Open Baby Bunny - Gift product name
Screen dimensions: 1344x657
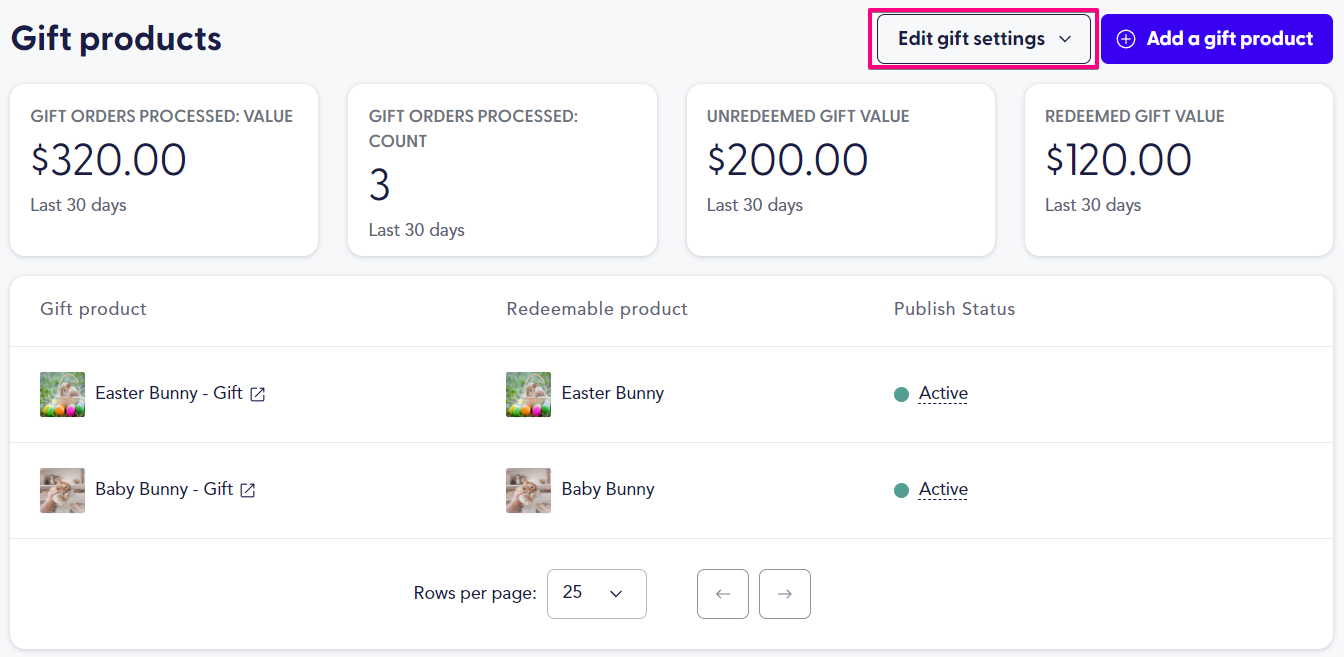[x=164, y=489]
